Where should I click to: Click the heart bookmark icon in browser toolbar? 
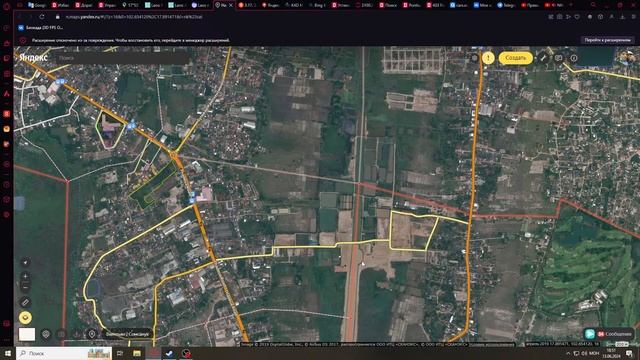577,17
